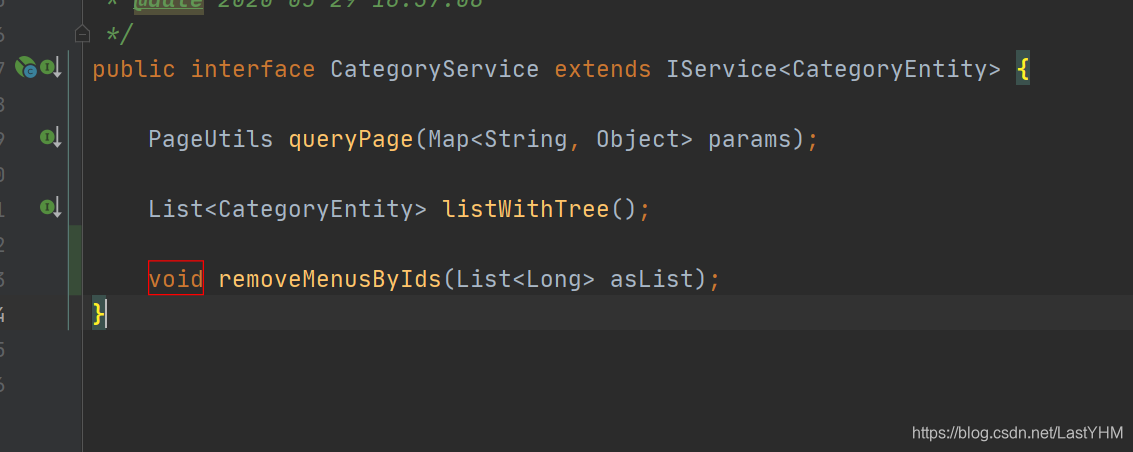Click the 'CategoryService' interface name
1133x452 pixels.
[x=435, y=70]
